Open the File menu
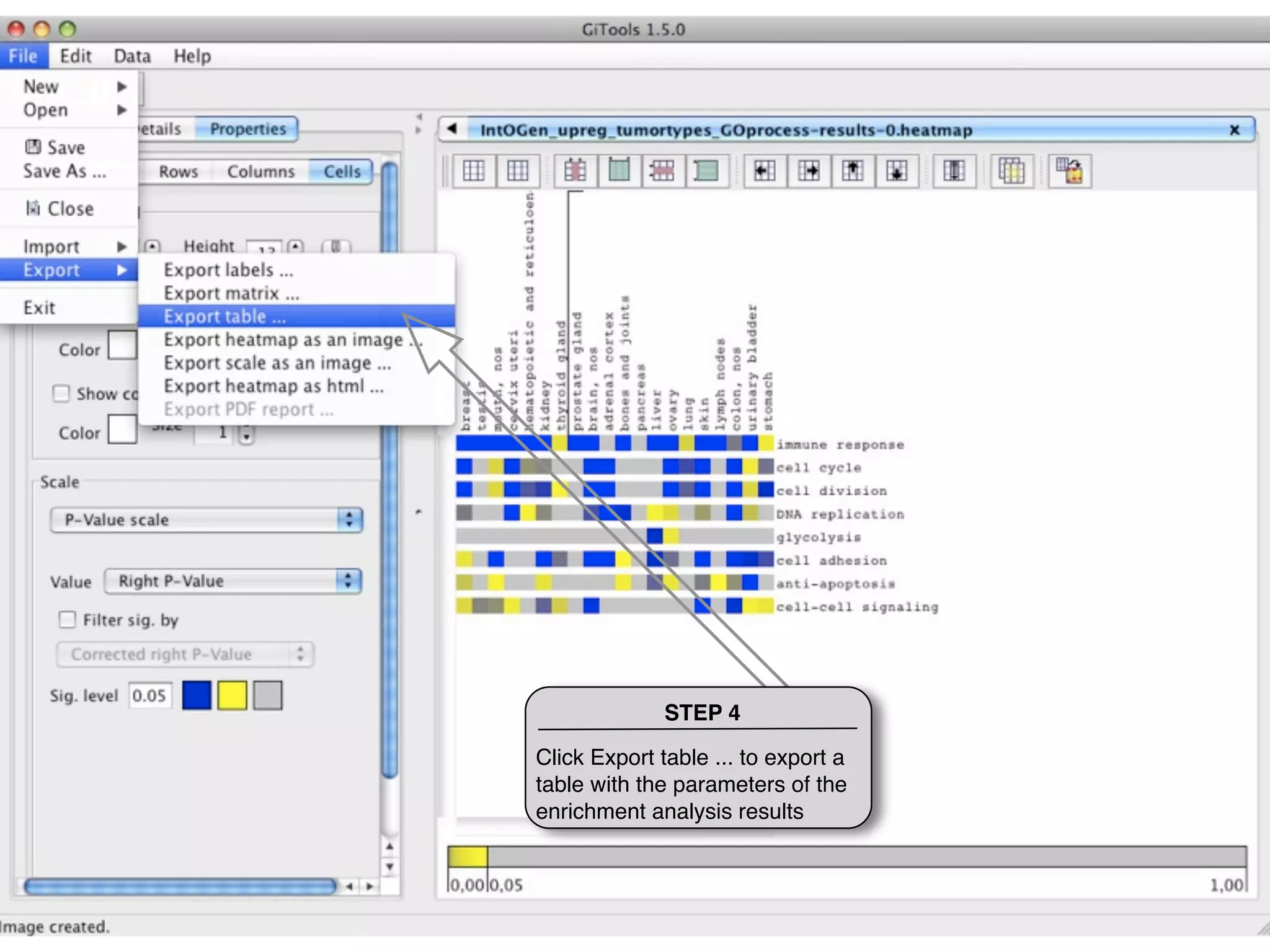Viewport: 1270px width, 952px height. point(24,56)
